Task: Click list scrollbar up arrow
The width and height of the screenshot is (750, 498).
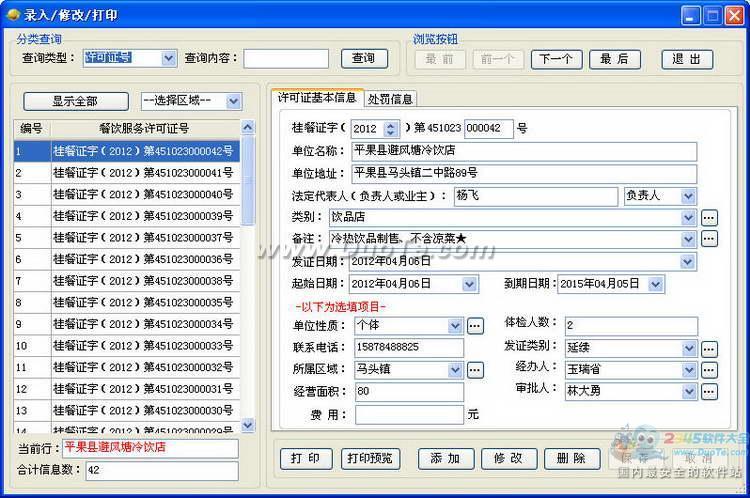Action: 248,127
